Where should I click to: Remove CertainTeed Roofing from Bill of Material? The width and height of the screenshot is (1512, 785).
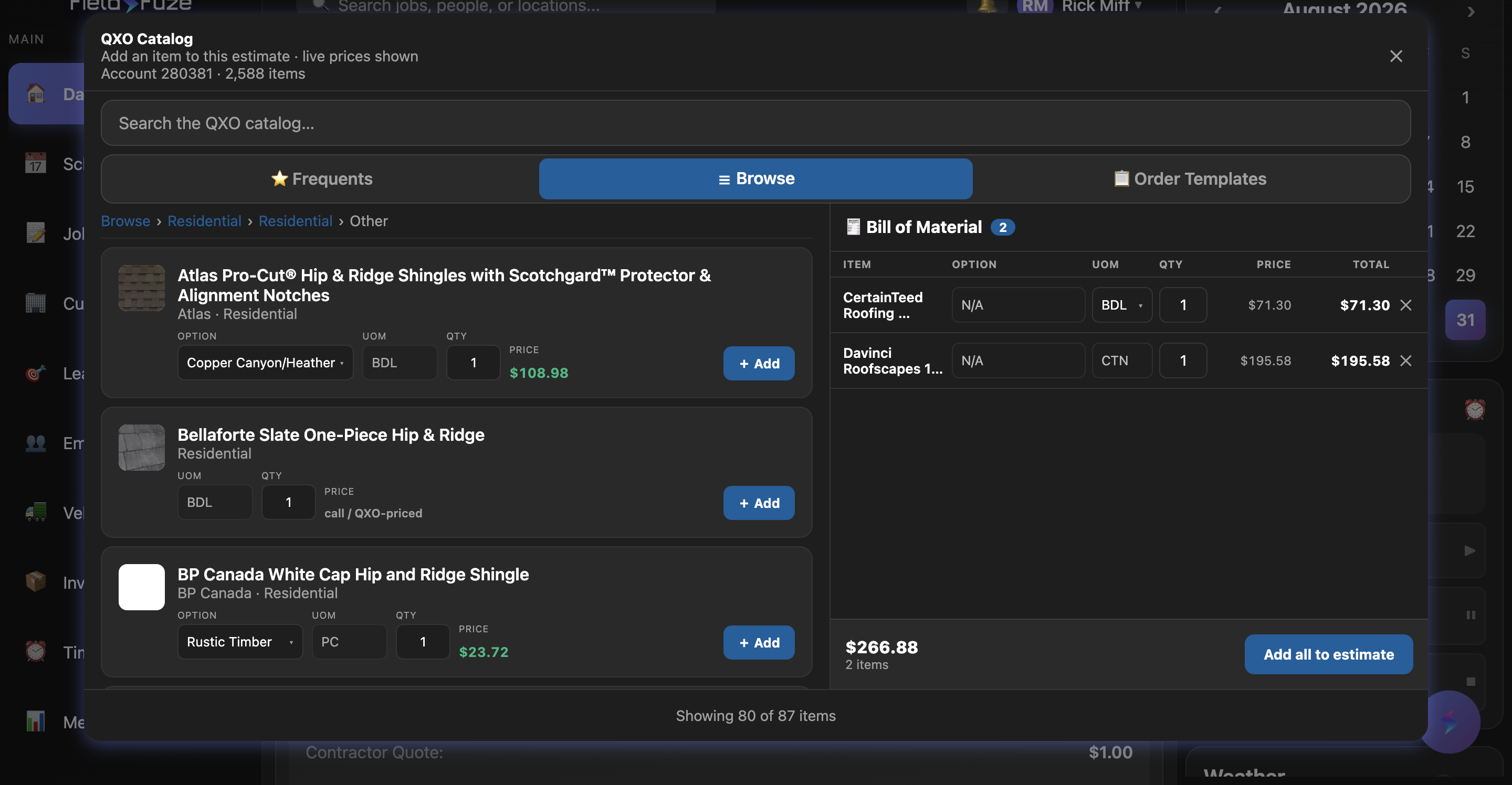(1406, 305)
